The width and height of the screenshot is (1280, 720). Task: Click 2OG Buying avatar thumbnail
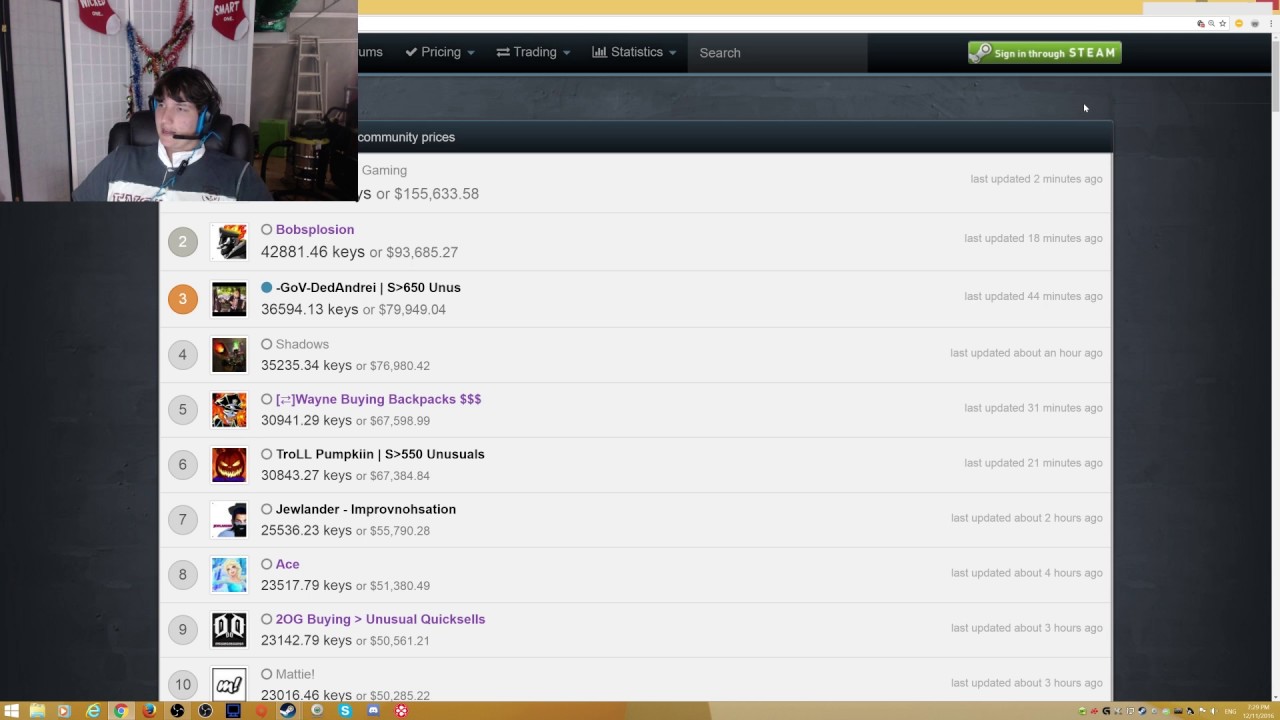pos(229,629)
